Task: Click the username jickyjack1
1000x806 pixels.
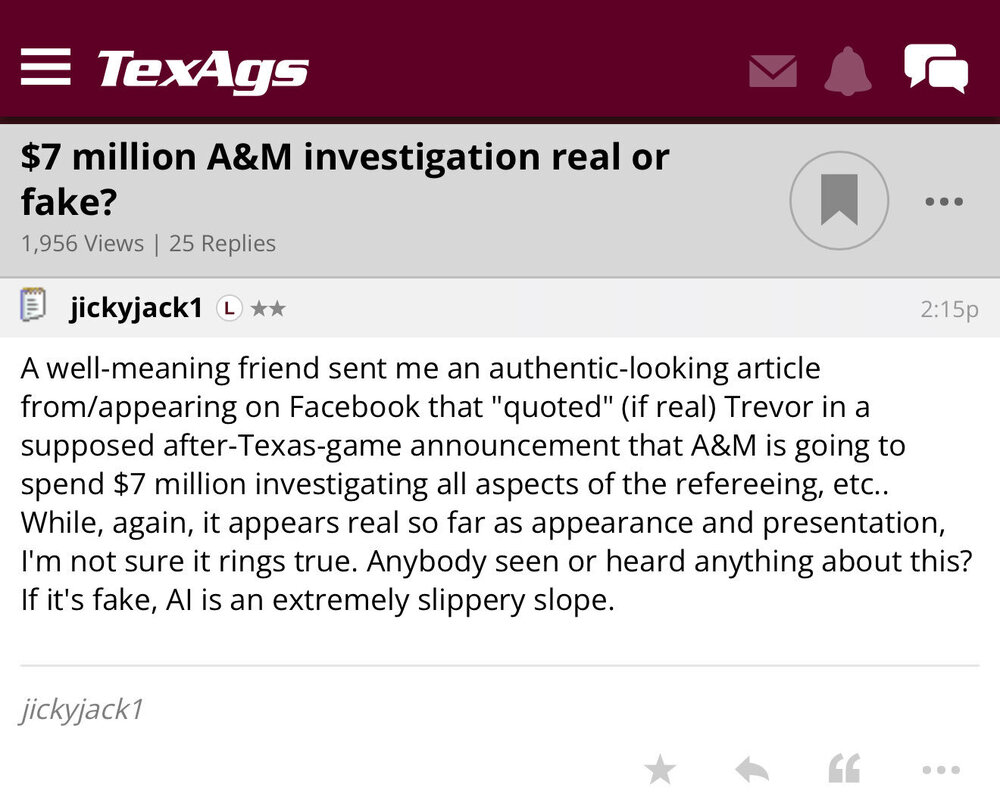Action: coord(134,306)
